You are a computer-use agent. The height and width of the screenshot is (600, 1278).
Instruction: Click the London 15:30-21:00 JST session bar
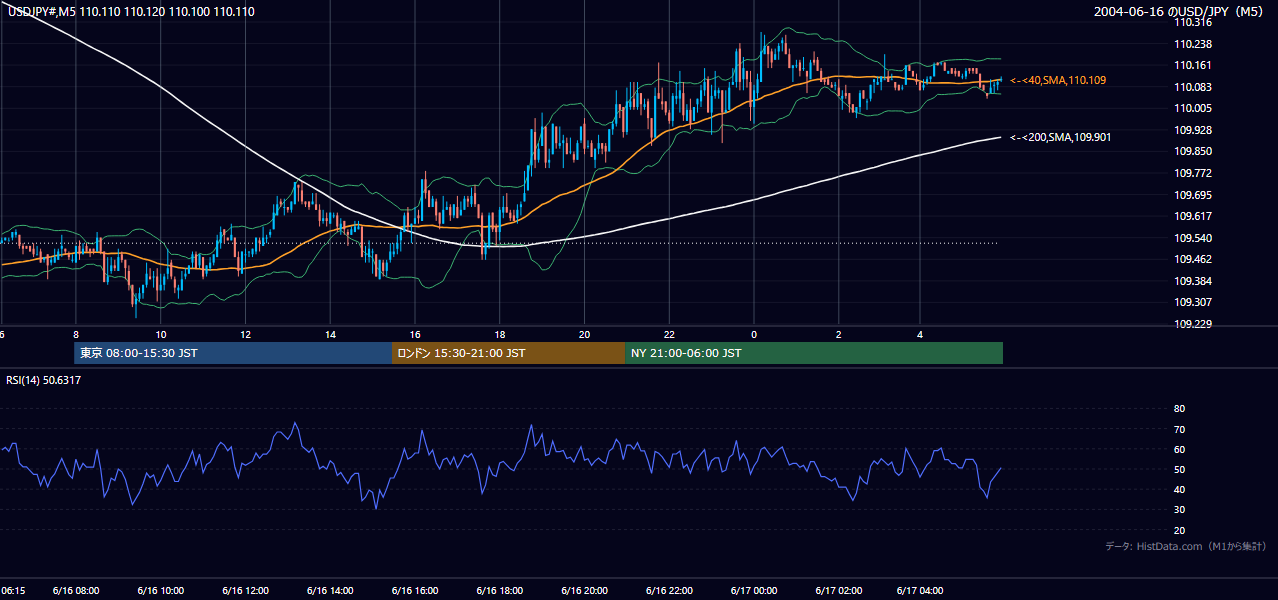(508, 353)
